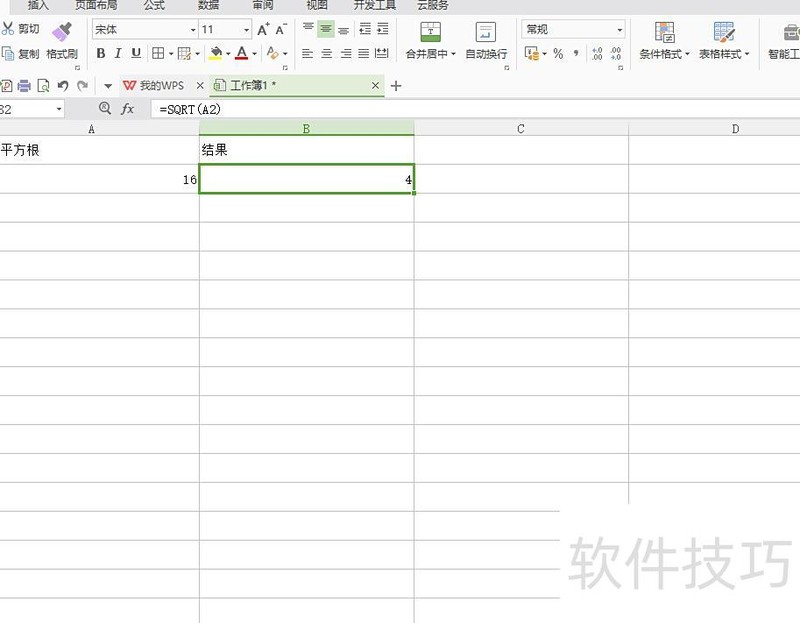Click the increase decimal places icon
This screenshot has width=800, height=623.
(x=597, y=52)
